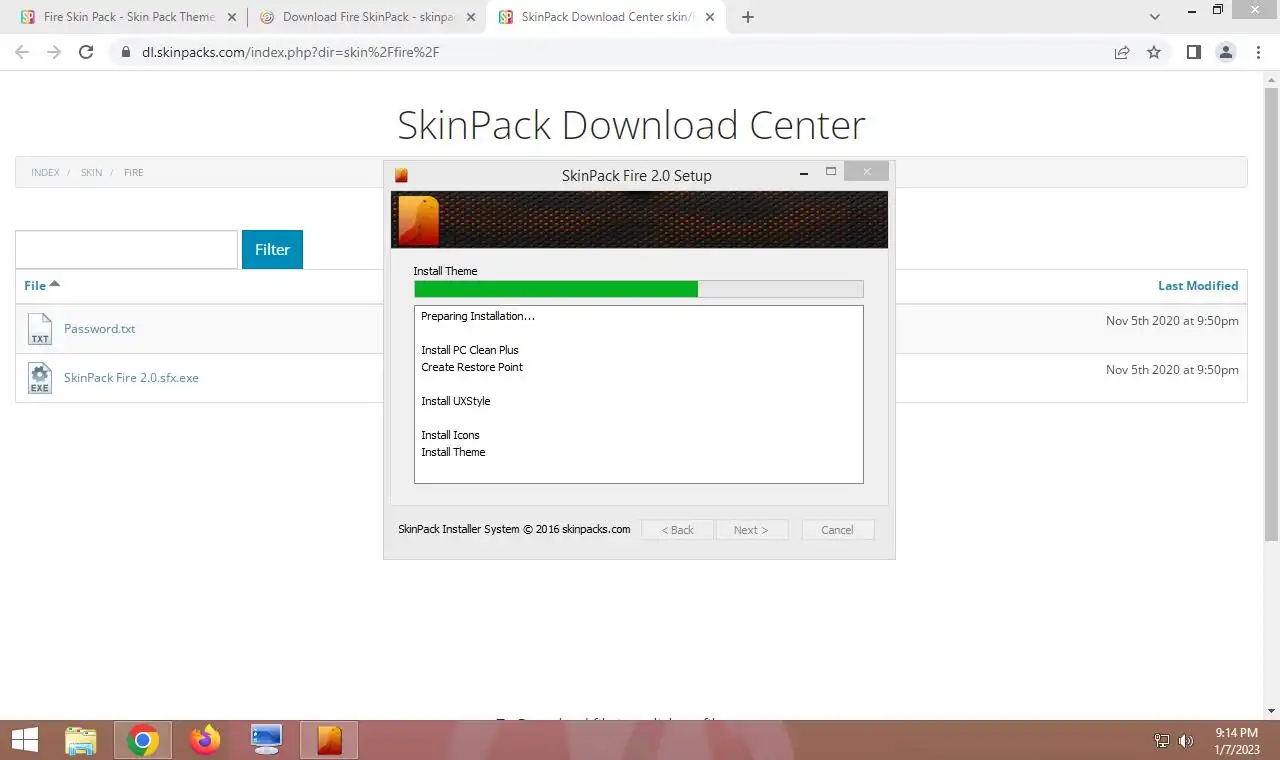Click the SkinPack Download Center heading
Screen dimensions: 1280x760
[631, 125]
